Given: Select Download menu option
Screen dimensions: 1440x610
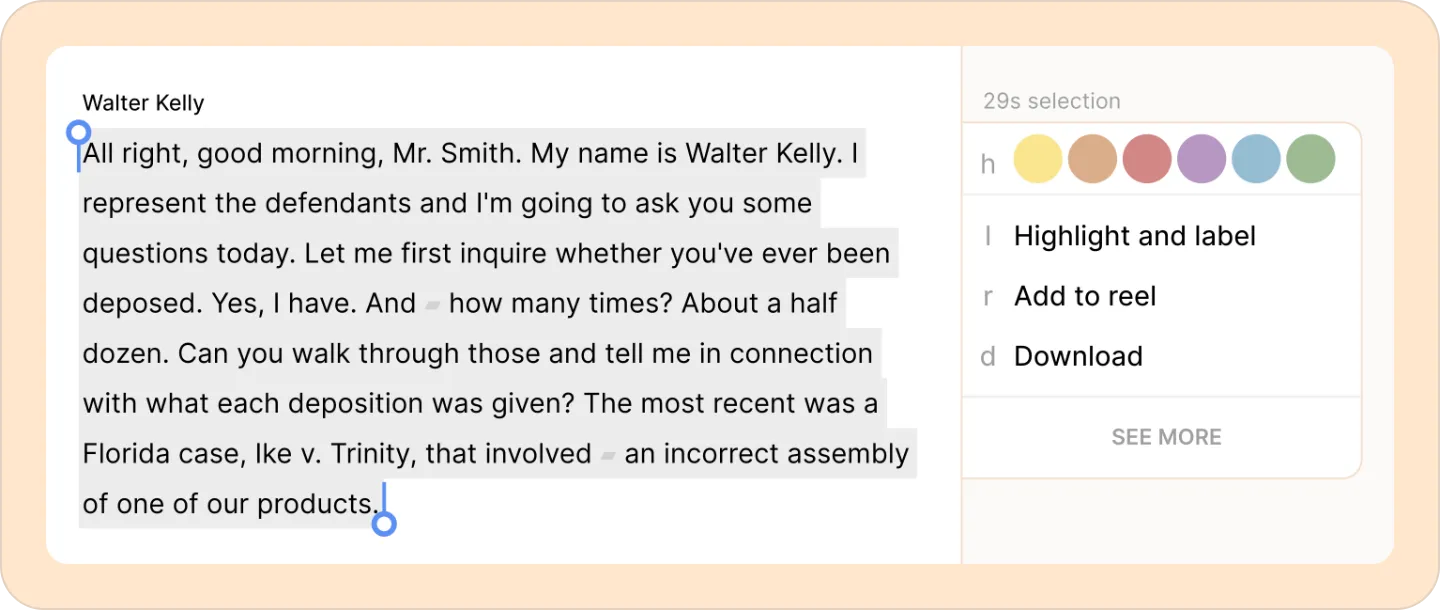Looking at the screenshot, I should pos(1161,356).
